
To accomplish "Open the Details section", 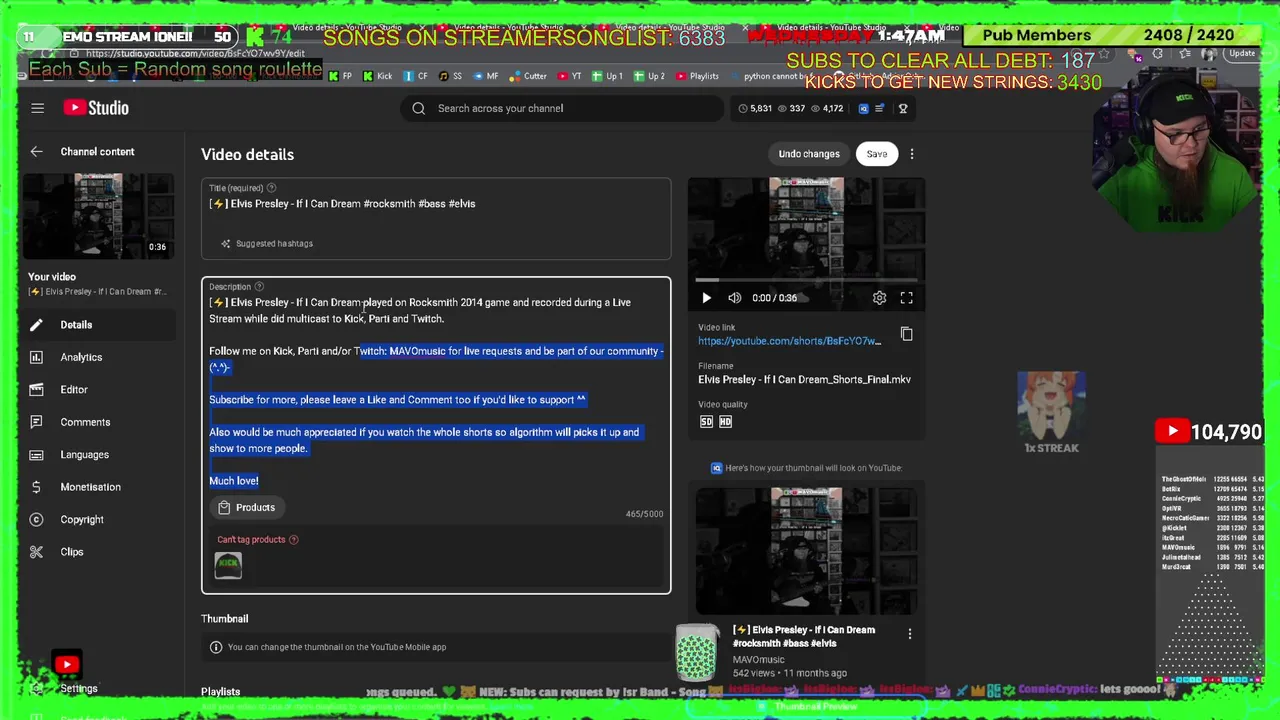I will pos(97,325).
